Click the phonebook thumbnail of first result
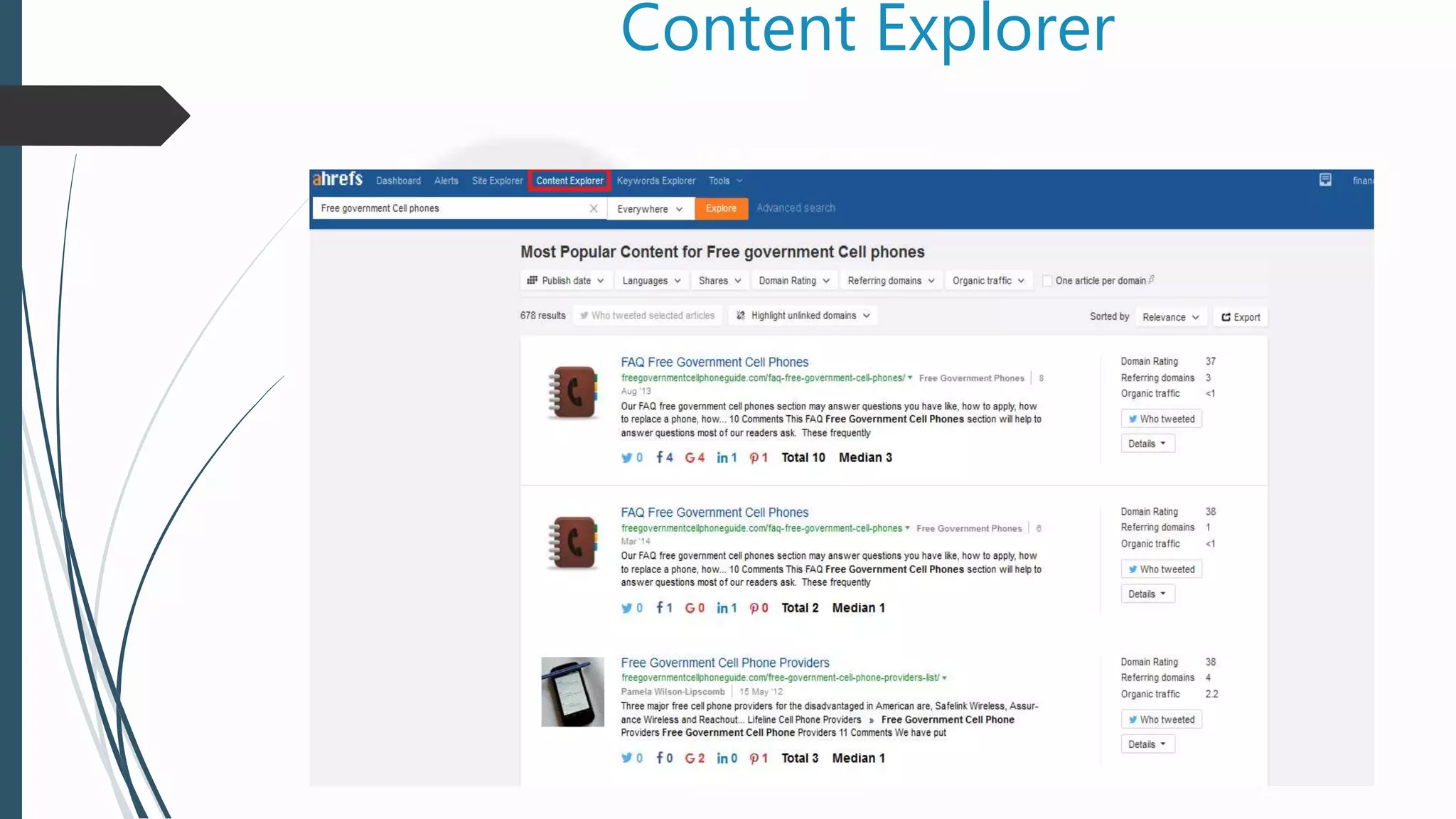This screenshot has height=819, width=1456. pyautogui.click(x=573, y=392)
